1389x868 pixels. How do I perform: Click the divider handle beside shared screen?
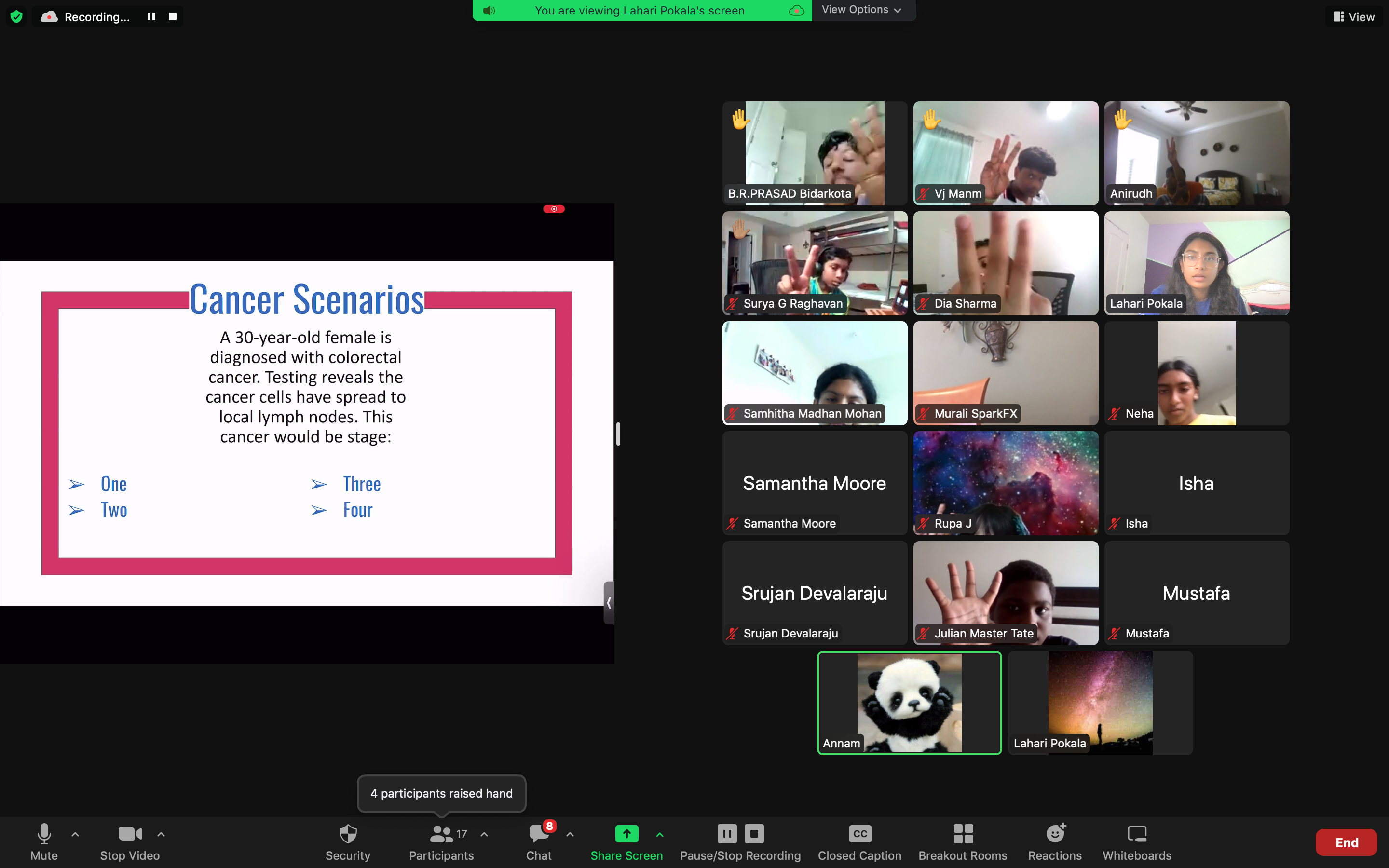618,434
